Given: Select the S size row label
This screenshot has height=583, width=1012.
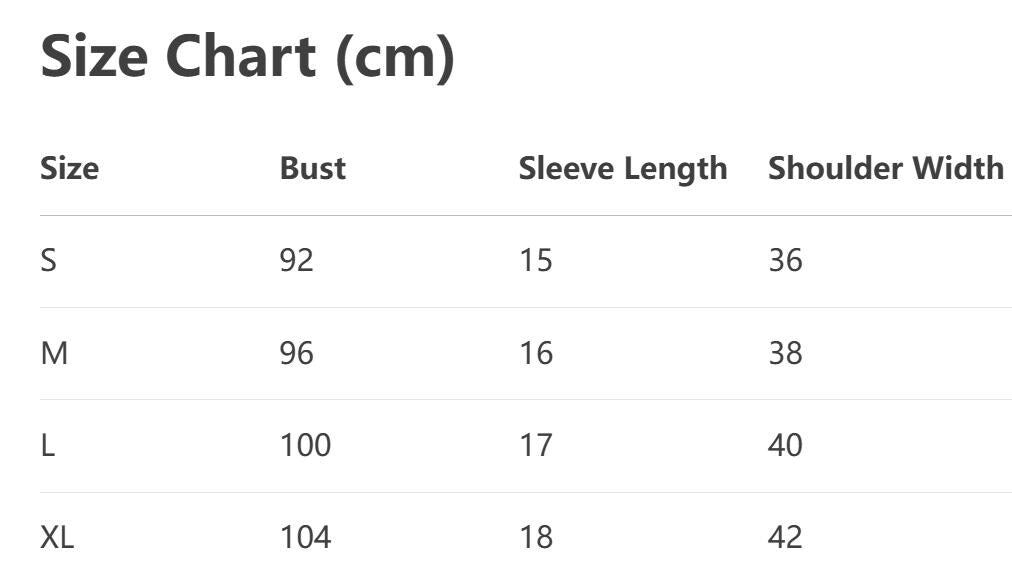Looking at the screenshot, I should tap(48, 261).
